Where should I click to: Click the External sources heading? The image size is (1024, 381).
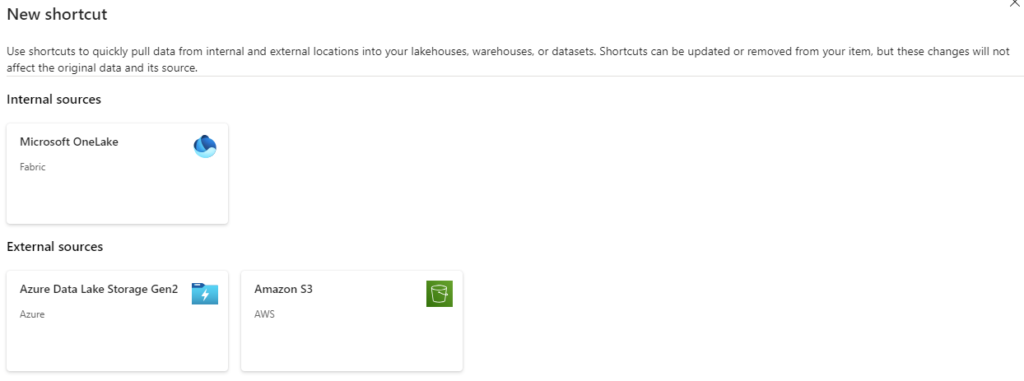(x=55, y=246)
